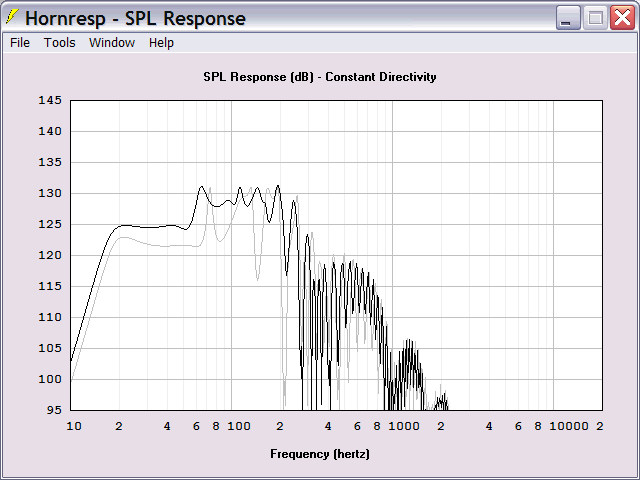Click the 100 dB y-axis value
Screen dimensions: 640x480
(x=50, y=379)
